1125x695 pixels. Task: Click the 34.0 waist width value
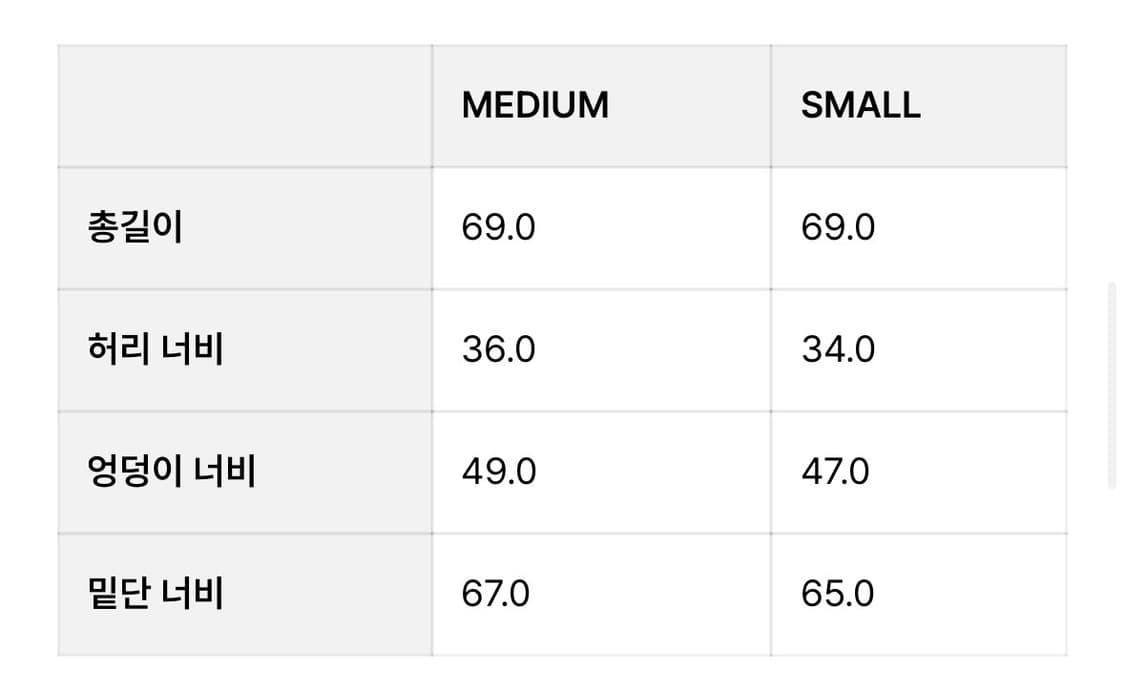[837, 350]
